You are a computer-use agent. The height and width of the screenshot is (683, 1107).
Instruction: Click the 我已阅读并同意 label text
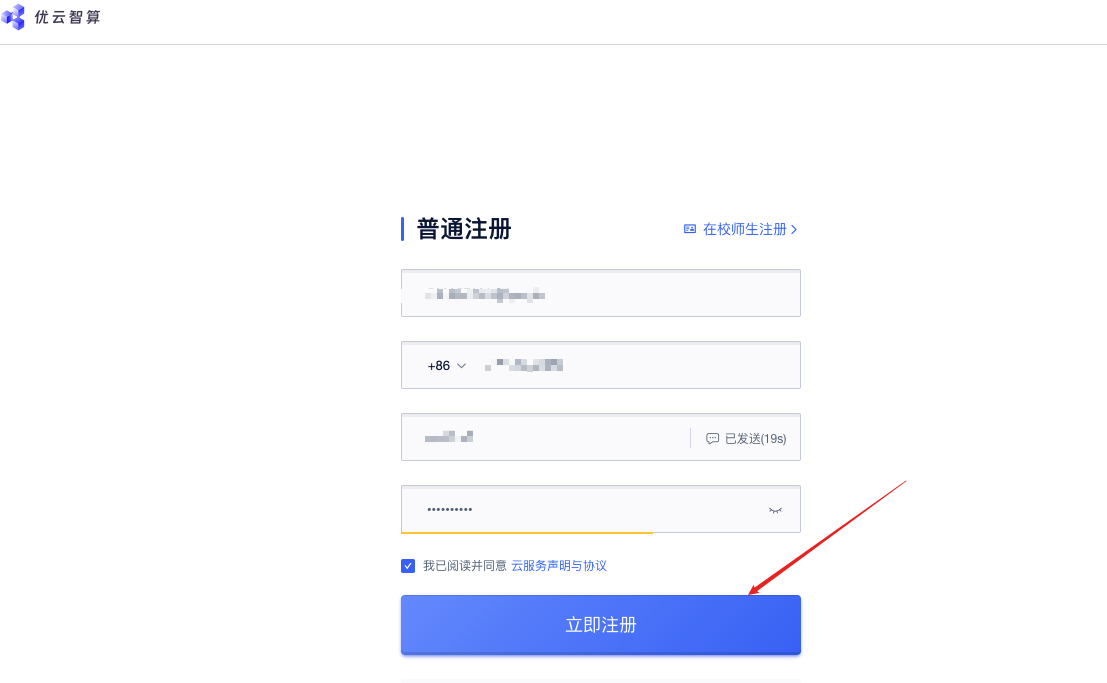465,566
